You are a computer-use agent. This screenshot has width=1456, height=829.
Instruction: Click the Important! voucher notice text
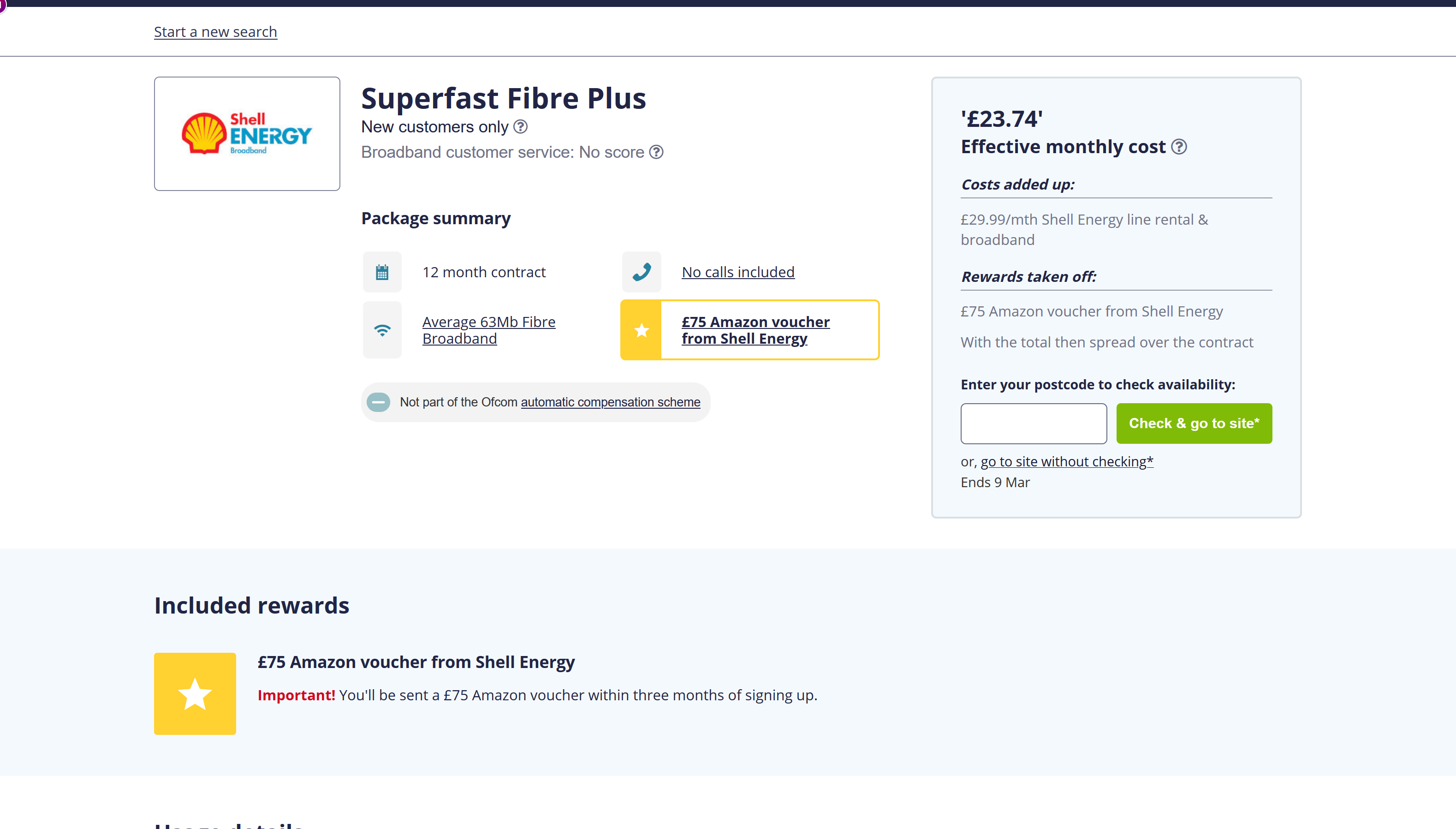[x=537, y=695]
